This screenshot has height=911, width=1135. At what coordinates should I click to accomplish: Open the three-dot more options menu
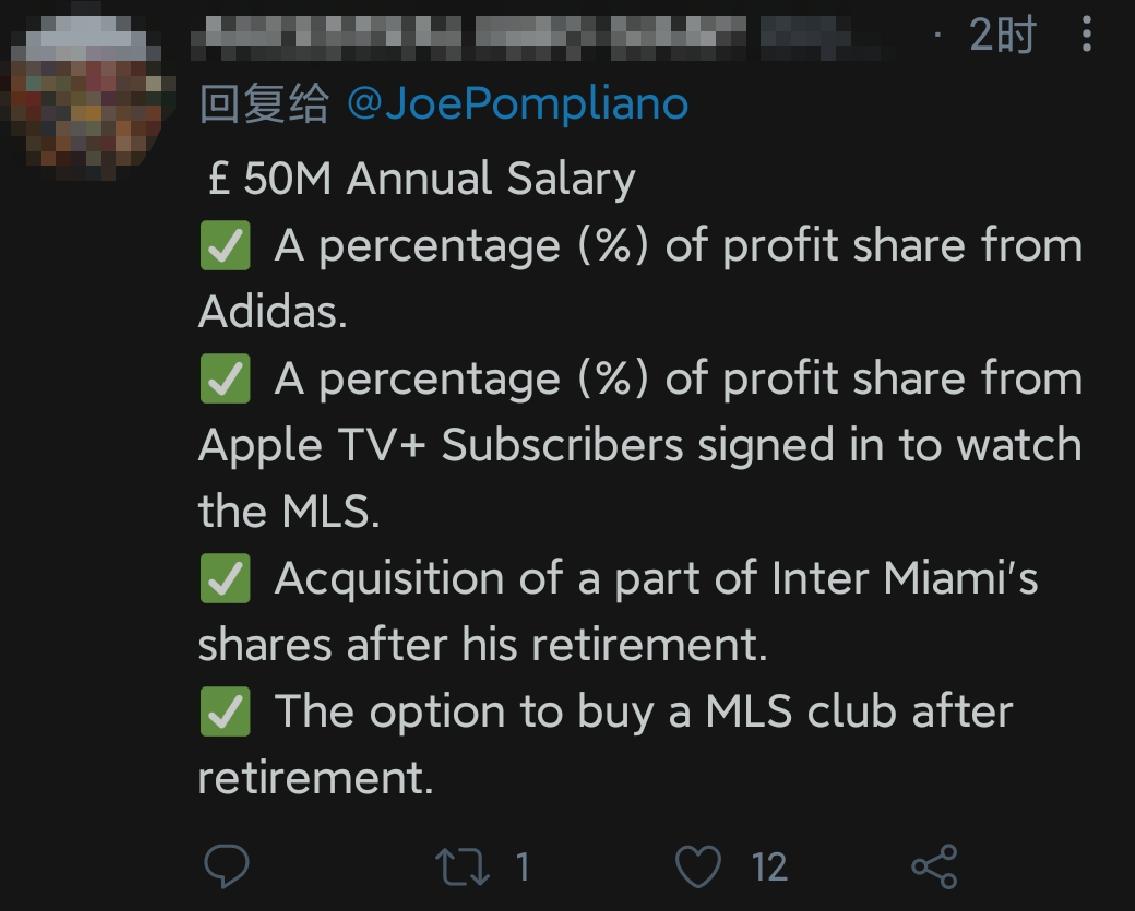coord(1087,37)
